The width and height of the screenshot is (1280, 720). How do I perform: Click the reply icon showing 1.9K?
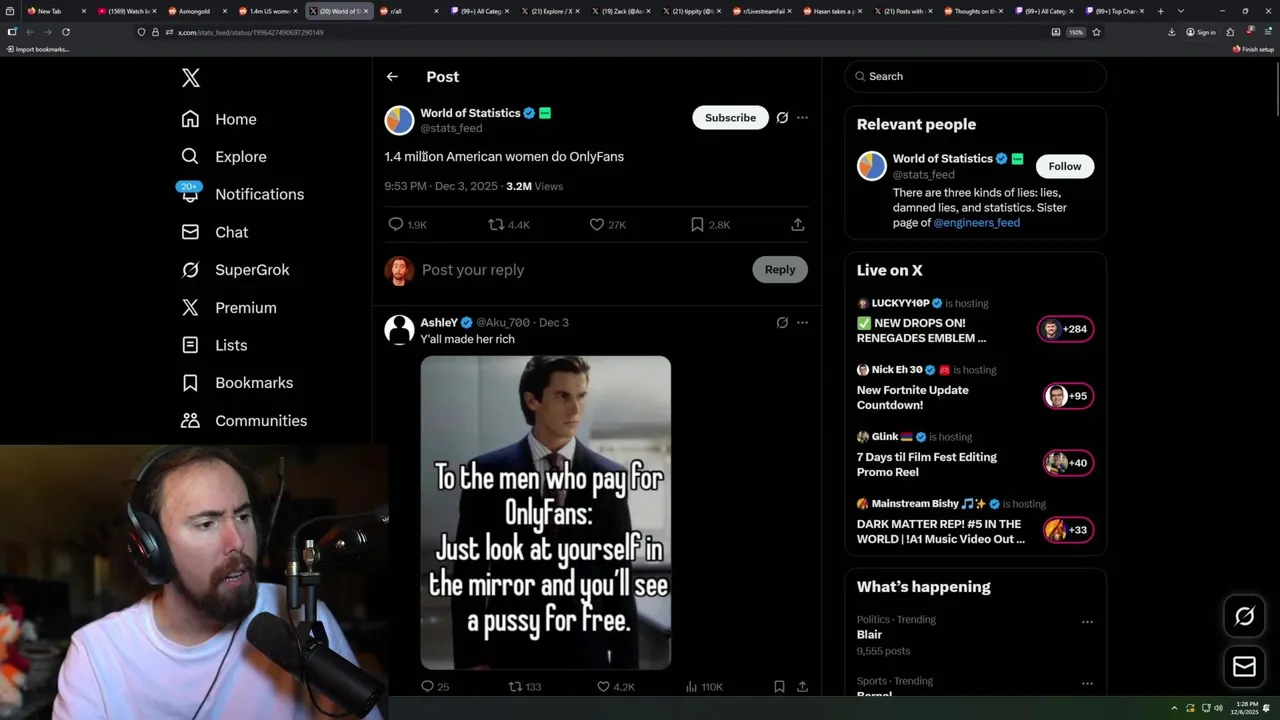pyautogui.click(x=407, y=225)
